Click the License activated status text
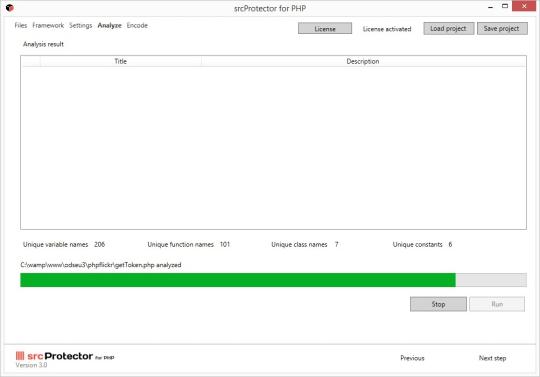 pyautogui.click(x=387, y=29)
